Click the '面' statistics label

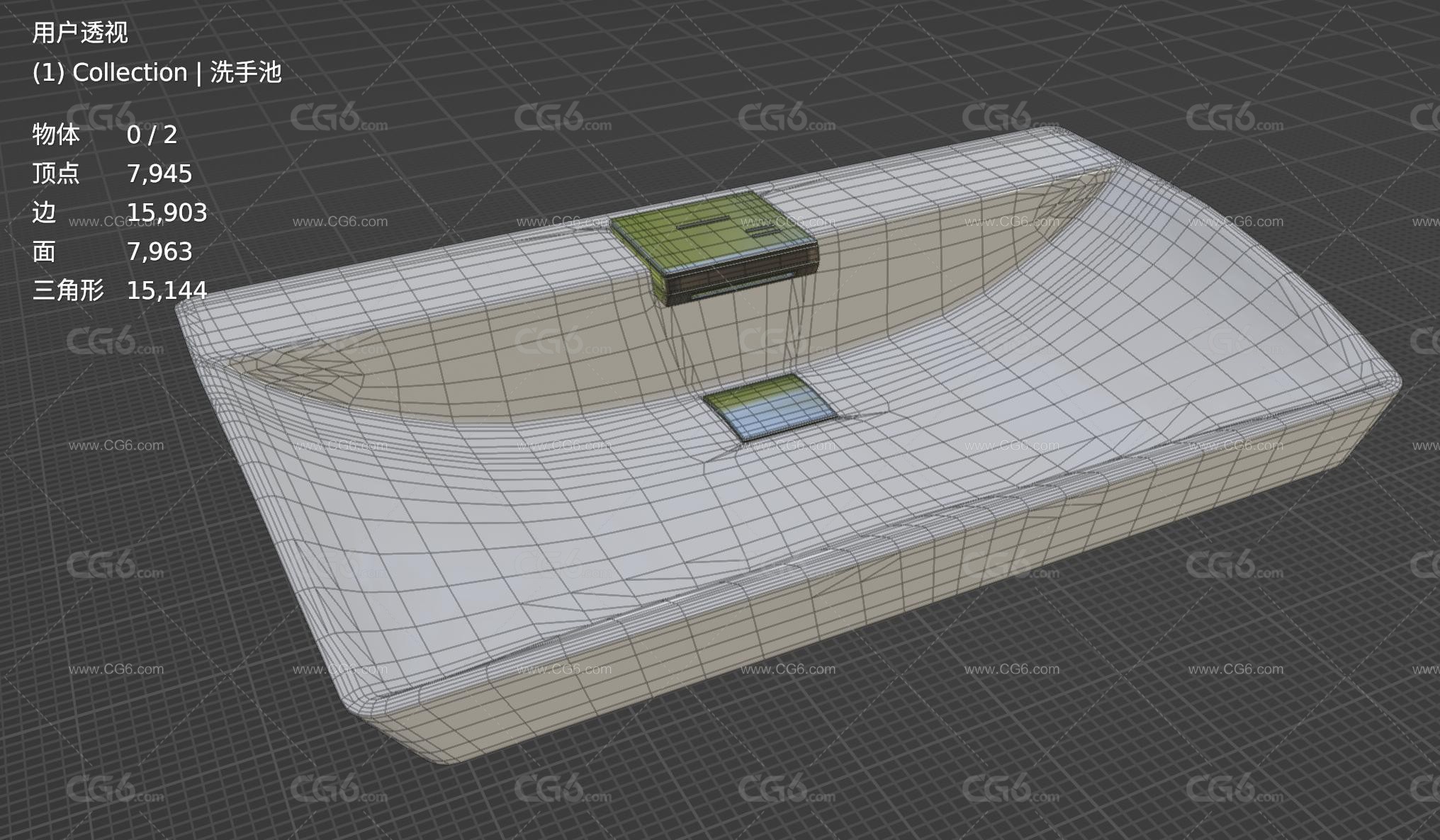[44, 251]
